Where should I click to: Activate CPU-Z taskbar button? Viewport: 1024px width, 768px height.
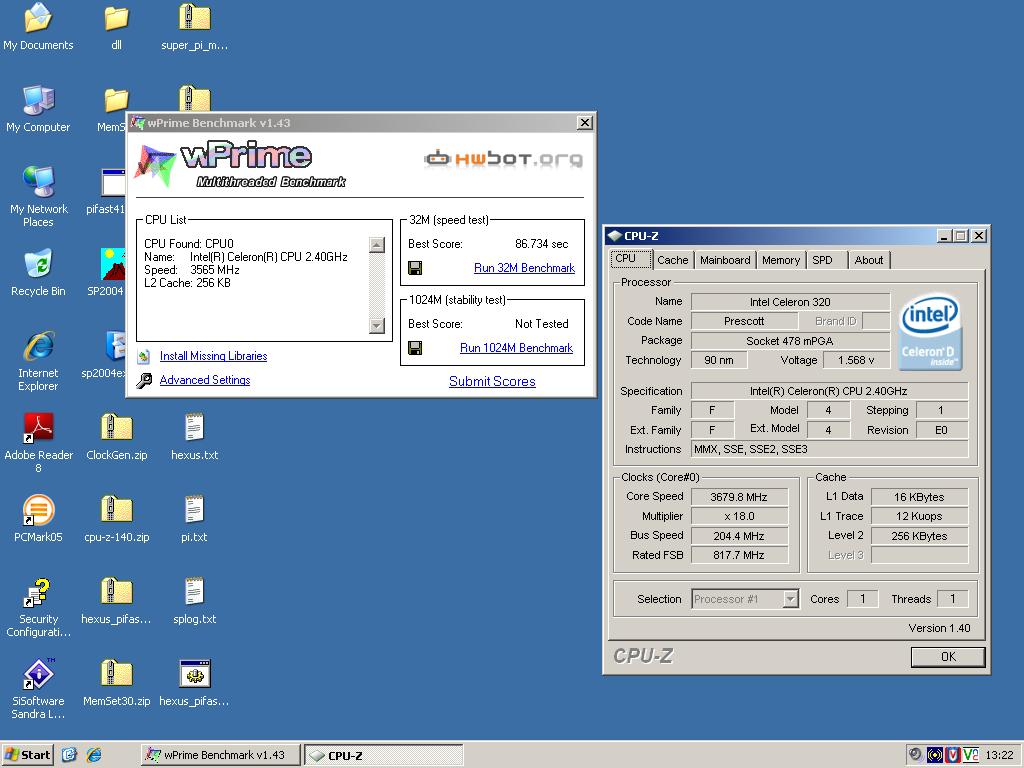tap(384, 755)
